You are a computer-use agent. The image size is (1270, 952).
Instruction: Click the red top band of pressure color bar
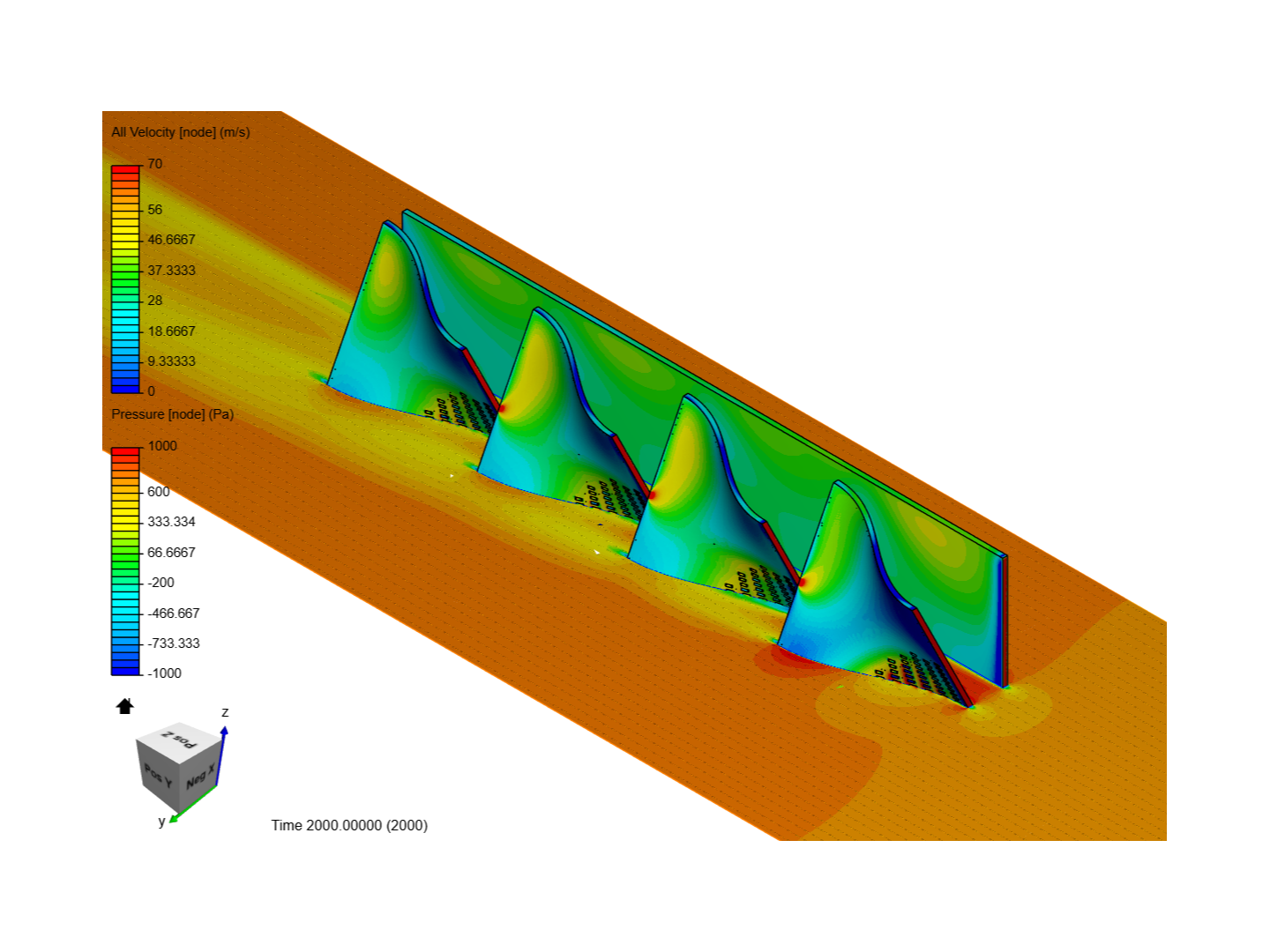tap(125, 451)
